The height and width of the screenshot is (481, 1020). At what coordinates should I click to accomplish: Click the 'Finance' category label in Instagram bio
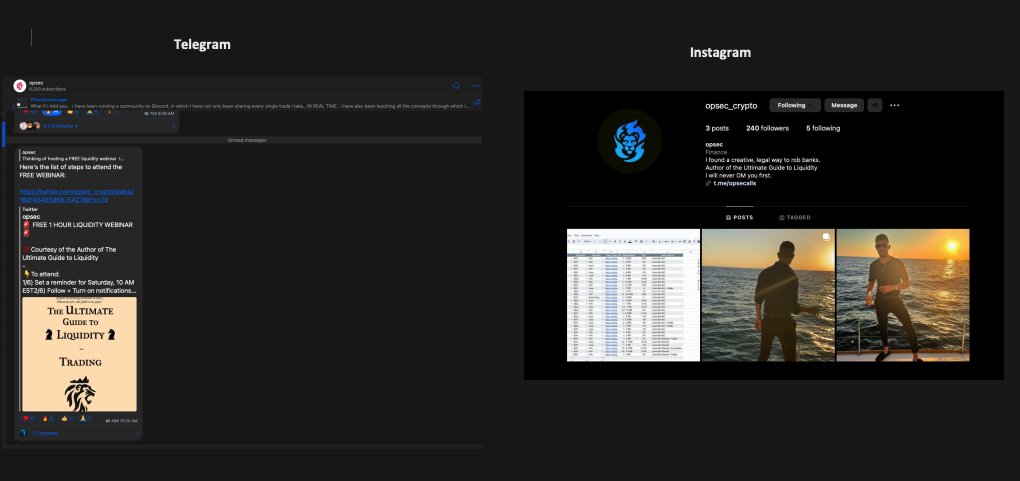click(716, 152)
